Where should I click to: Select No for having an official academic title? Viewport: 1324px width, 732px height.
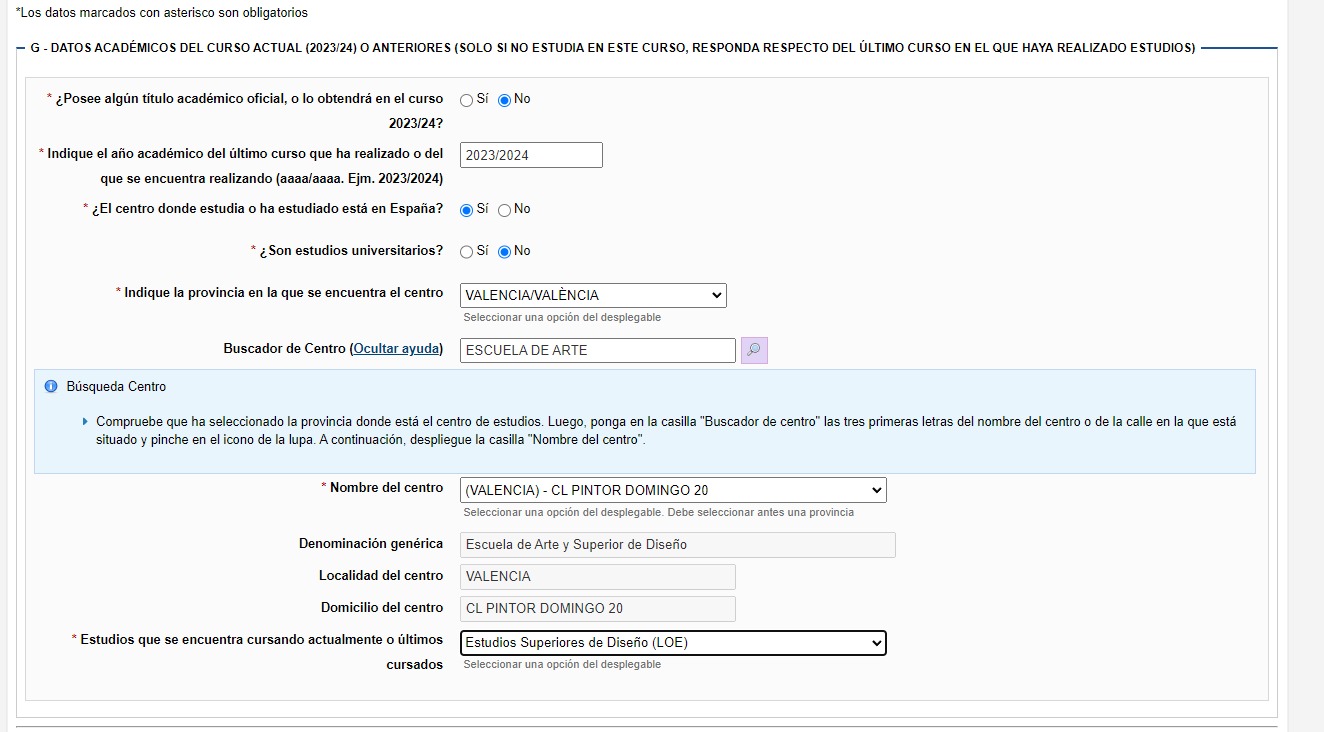(504, 100)
